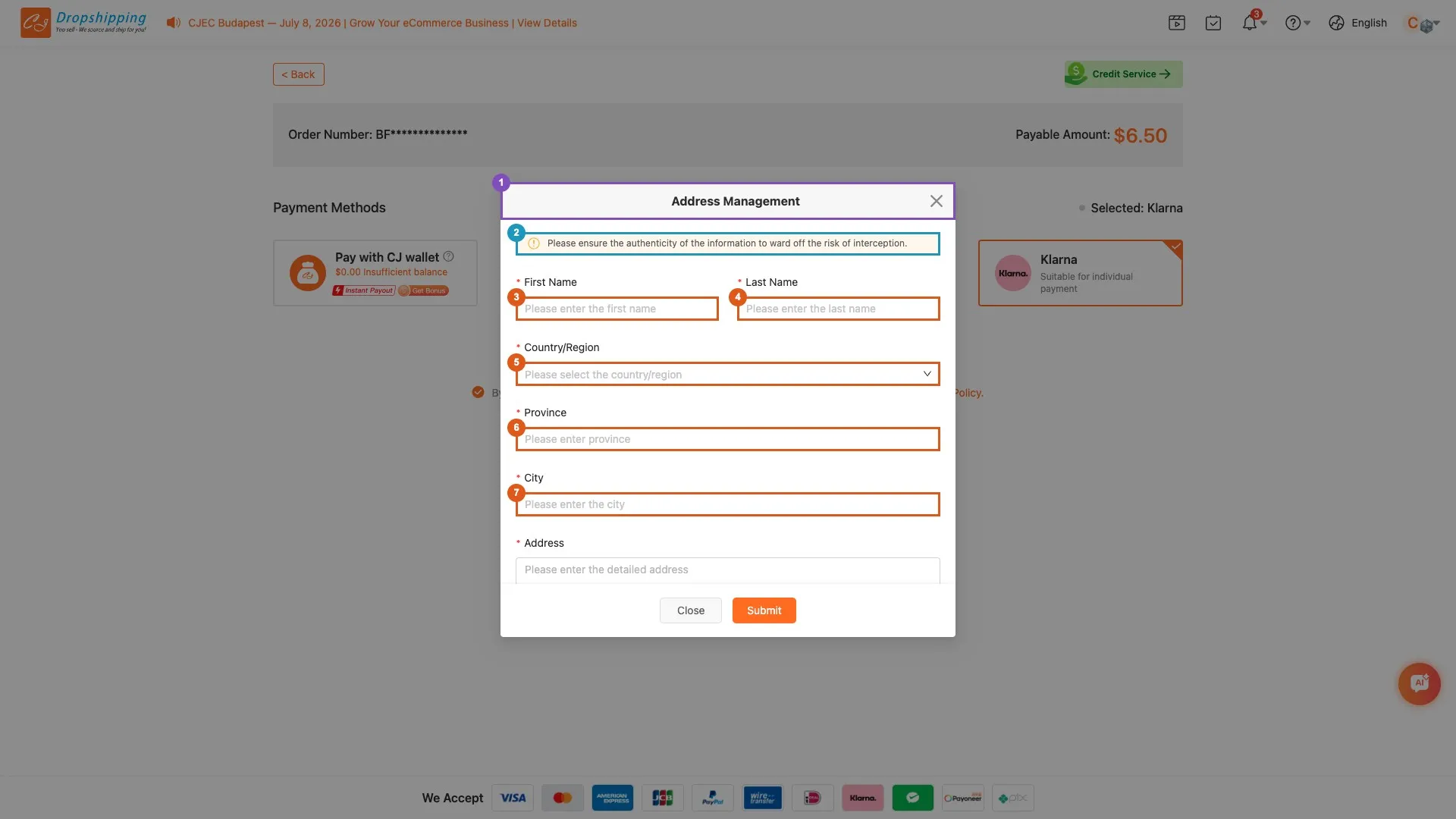
Task: Open the help question mark menu
Action: point(1293,23)
